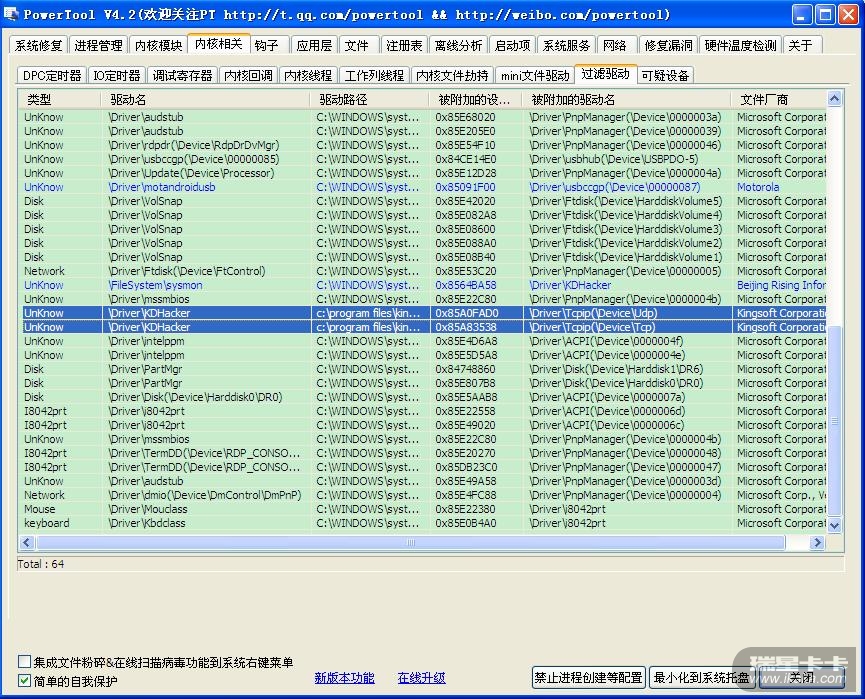Switch to 进程管理 tab
865x699 pixels.
(98, 45)
